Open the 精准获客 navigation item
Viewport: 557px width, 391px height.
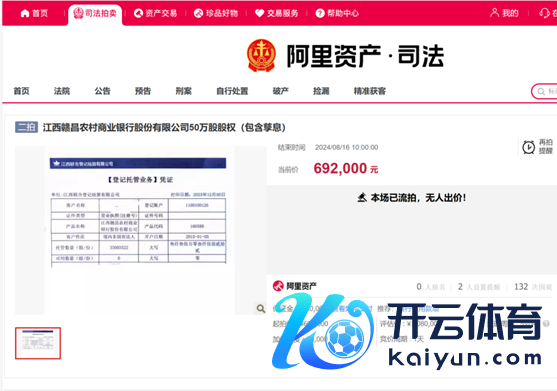370,91
